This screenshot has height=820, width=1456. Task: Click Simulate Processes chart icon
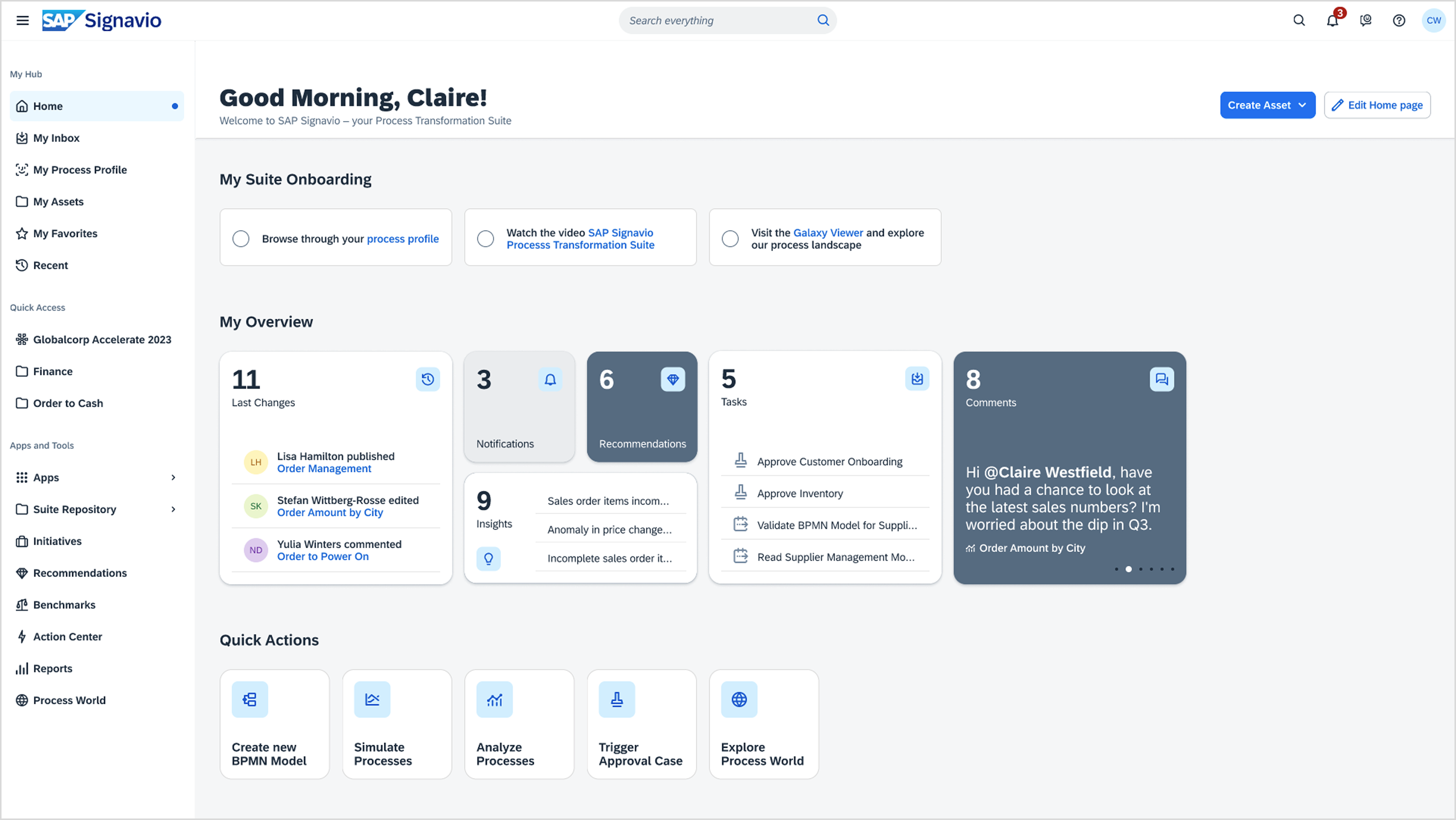[372, 700]
